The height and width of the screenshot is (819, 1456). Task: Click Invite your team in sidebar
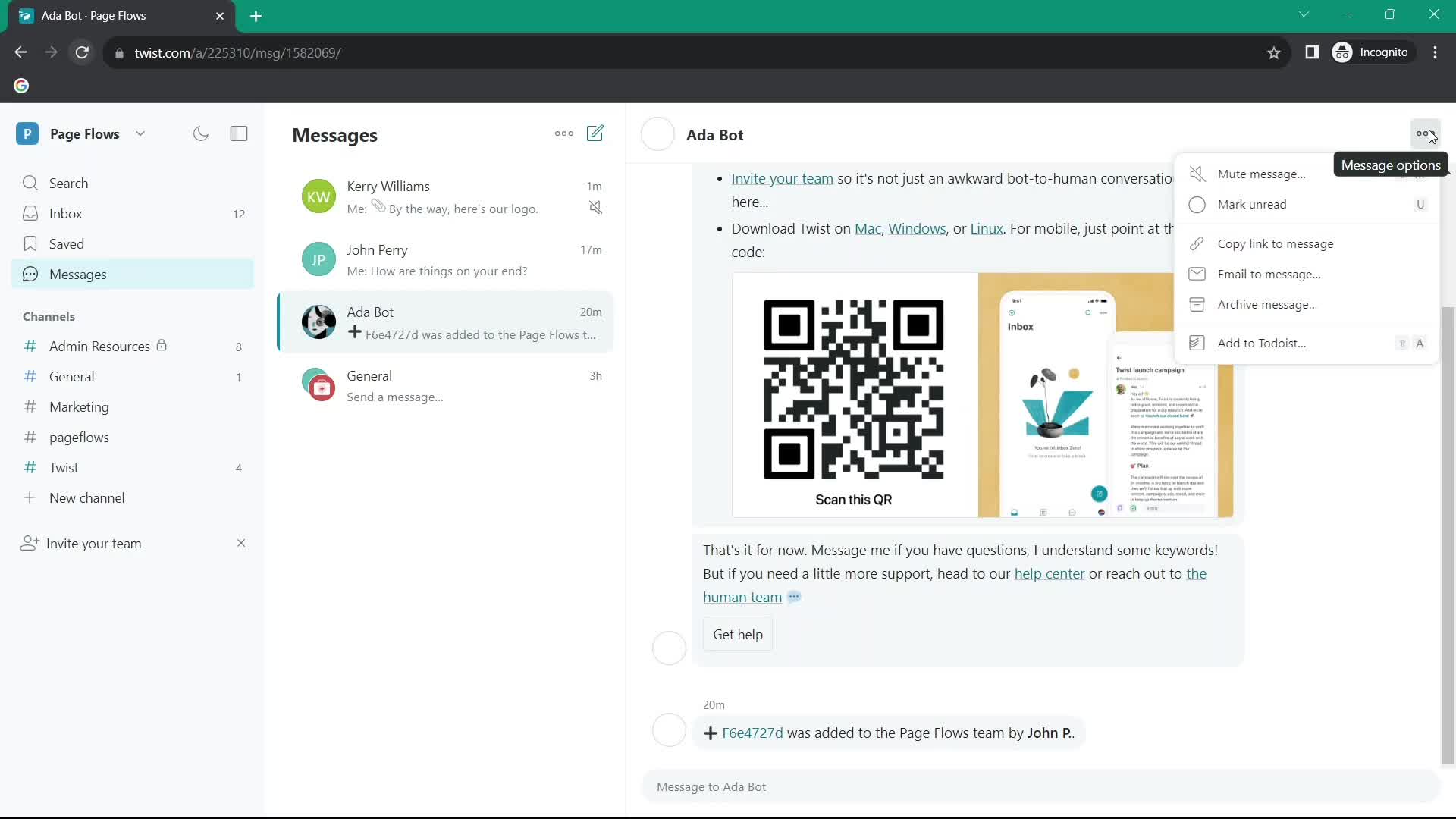coord(93,543)
